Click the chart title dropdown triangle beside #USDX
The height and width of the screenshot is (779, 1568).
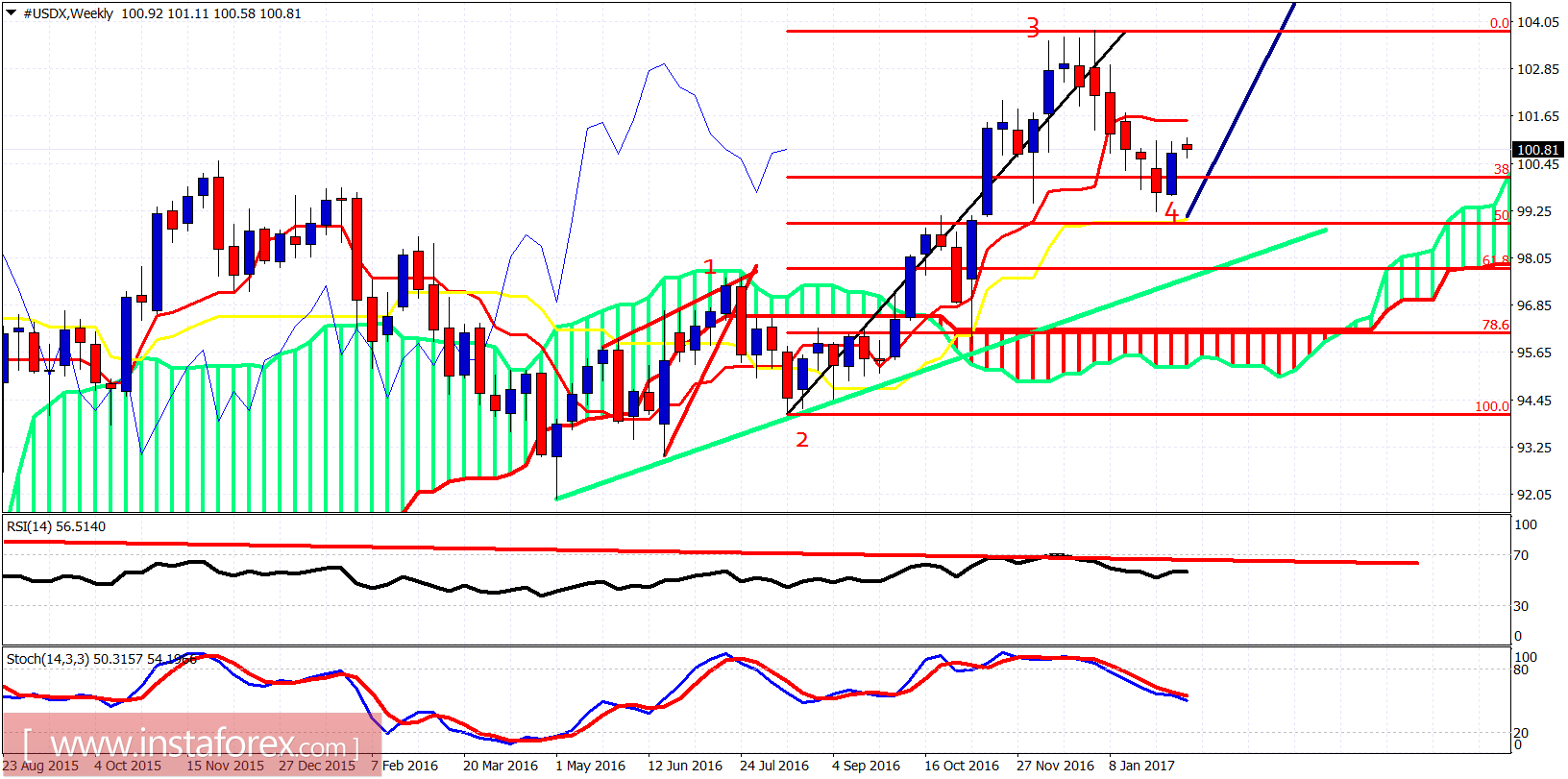12,13
